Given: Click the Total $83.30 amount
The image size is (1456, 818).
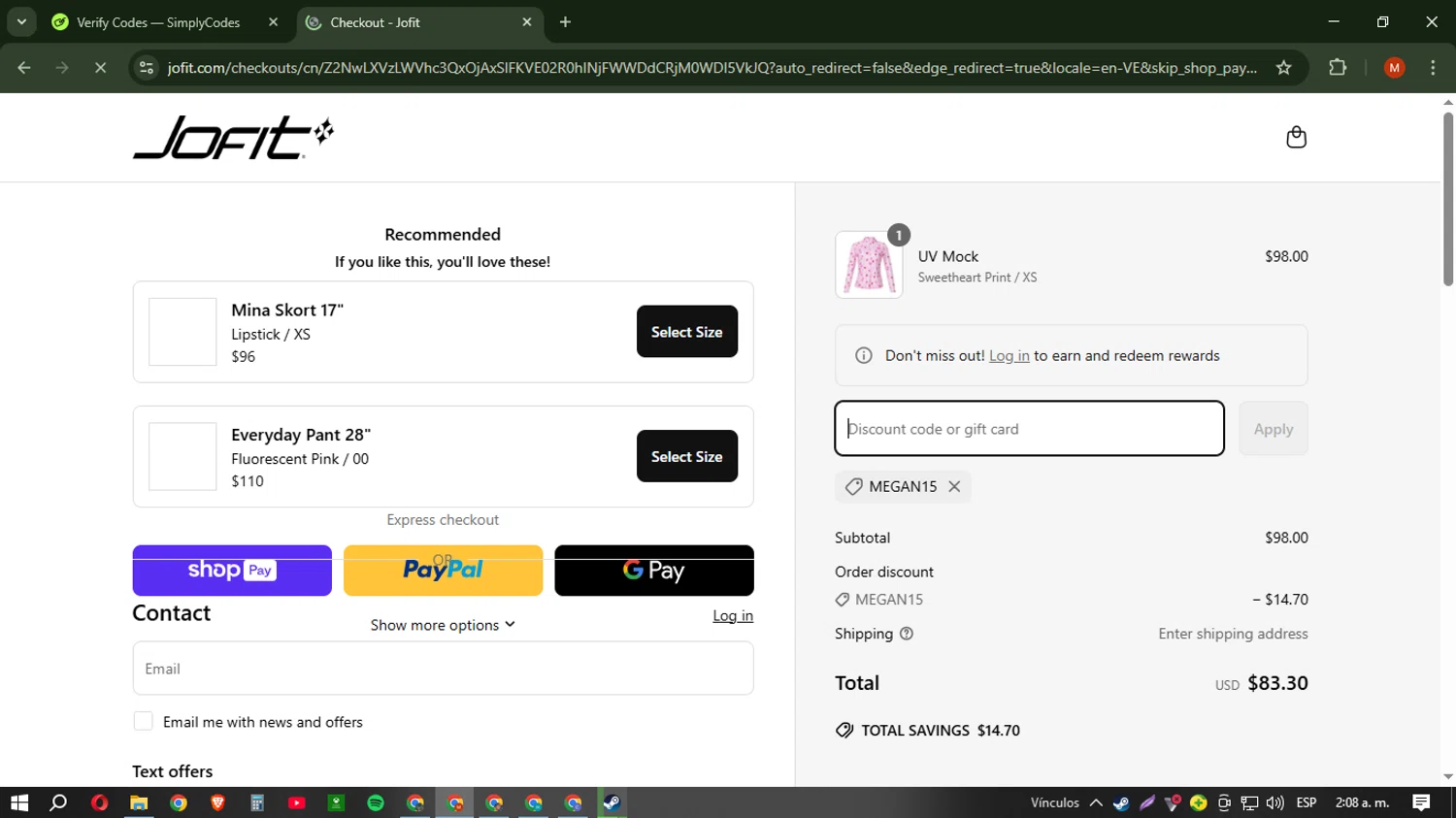Looking at the screenshot, I should [1277, 683].
